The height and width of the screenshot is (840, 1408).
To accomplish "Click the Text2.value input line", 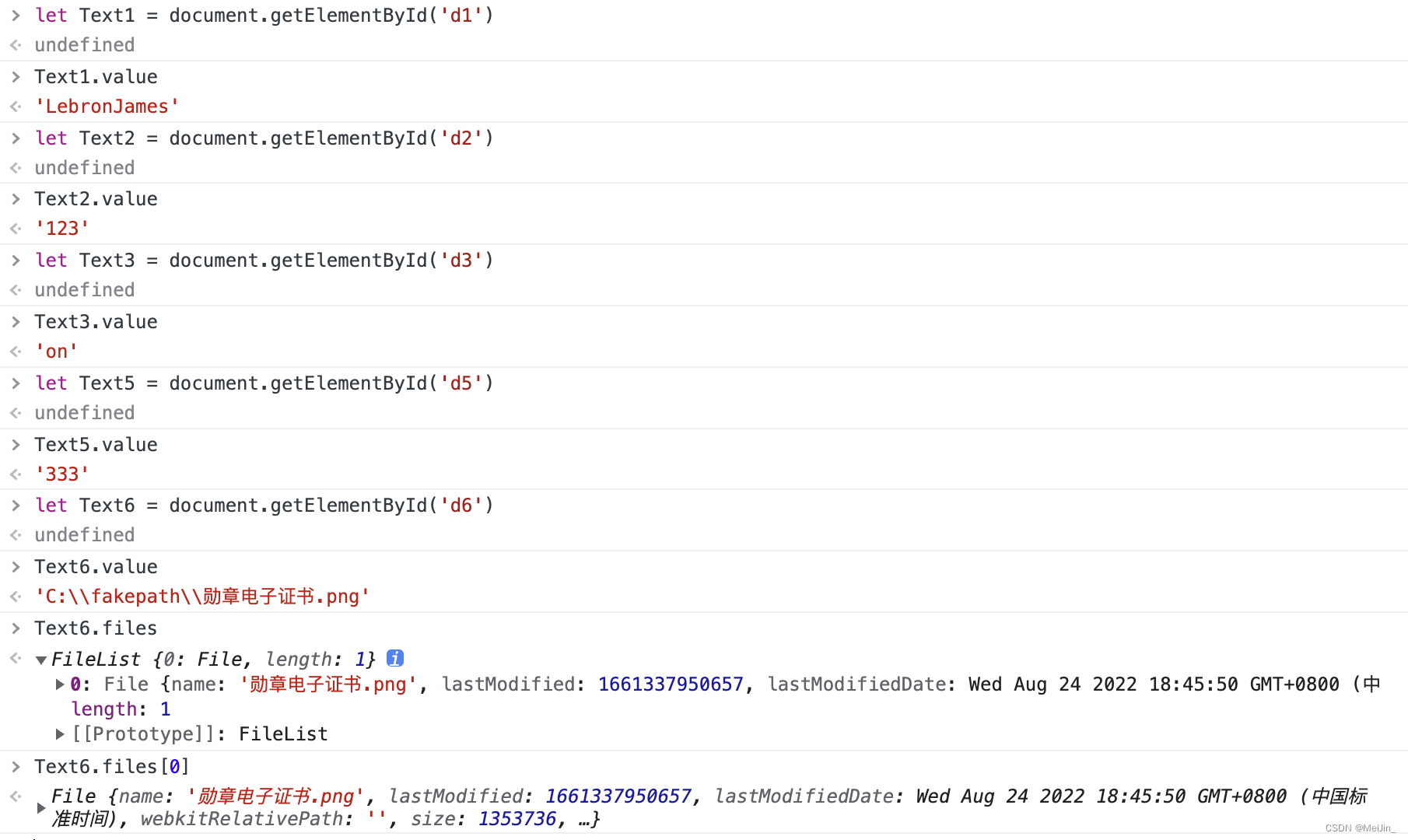I will click(96, 199).
